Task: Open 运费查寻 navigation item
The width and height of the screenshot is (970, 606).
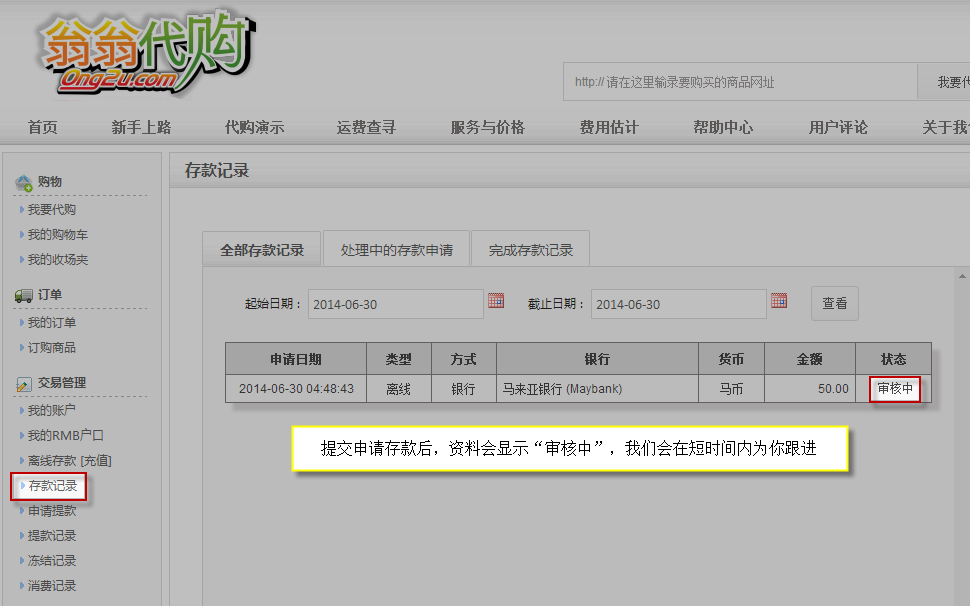Action: click(x=366, y=127)
